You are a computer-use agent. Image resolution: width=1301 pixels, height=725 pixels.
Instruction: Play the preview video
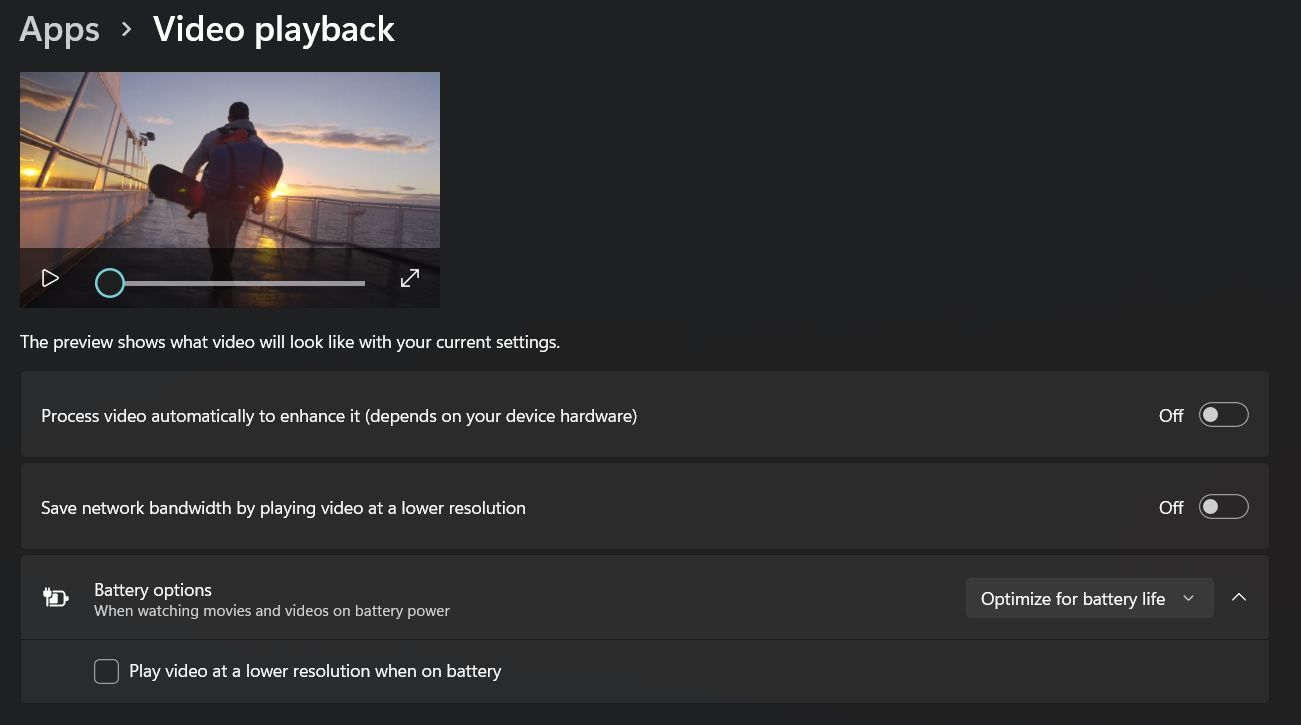[x=50, y=278]
